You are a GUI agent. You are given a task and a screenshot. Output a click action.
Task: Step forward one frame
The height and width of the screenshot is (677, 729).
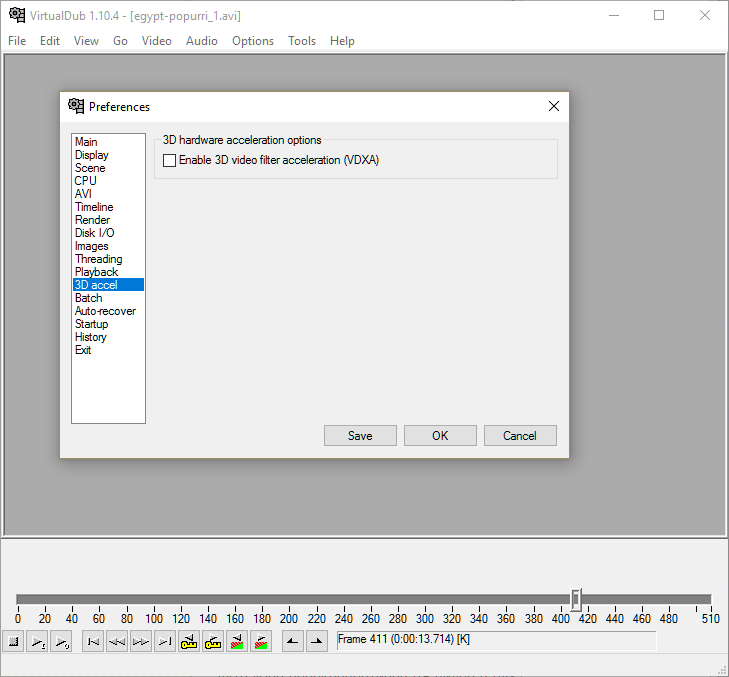[141, 642]
